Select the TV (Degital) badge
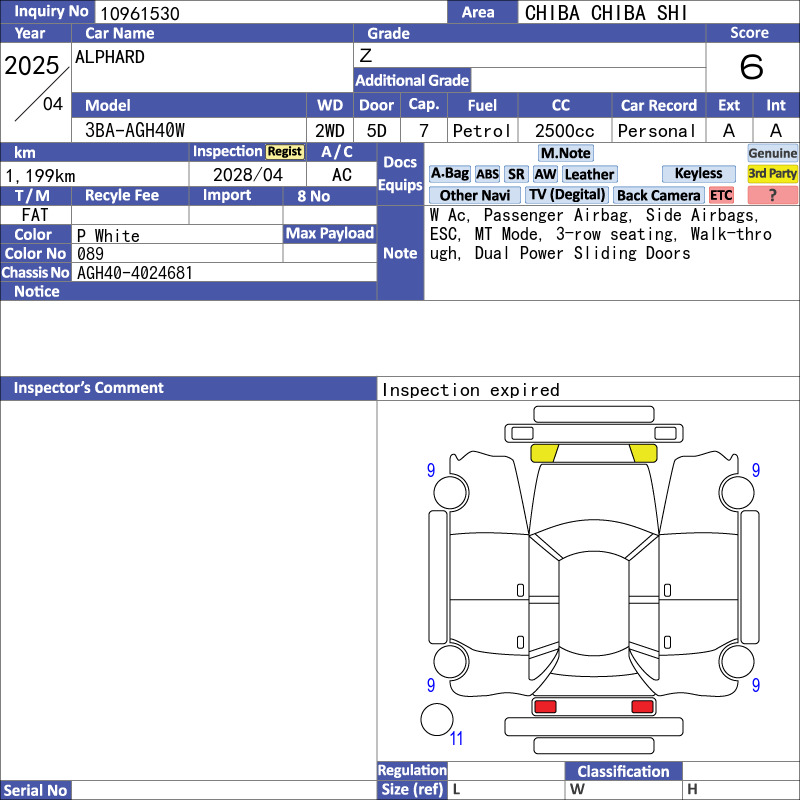This screenshot has width=800, height=800. click(567, 195)
